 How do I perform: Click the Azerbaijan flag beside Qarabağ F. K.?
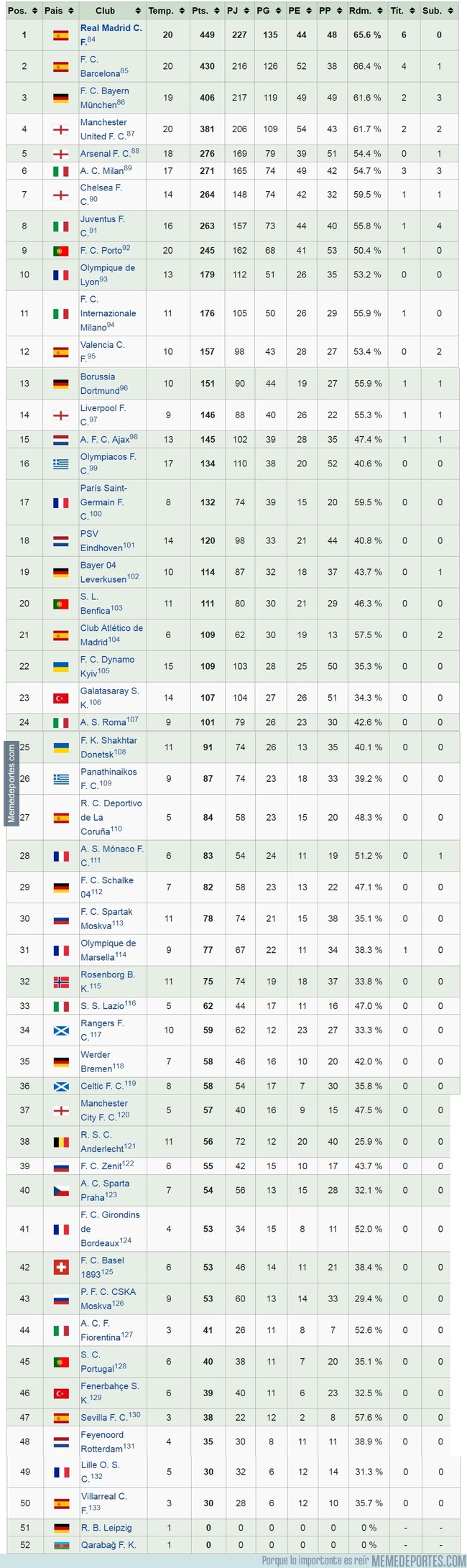pyautogui.click(x=60, y=1545)
